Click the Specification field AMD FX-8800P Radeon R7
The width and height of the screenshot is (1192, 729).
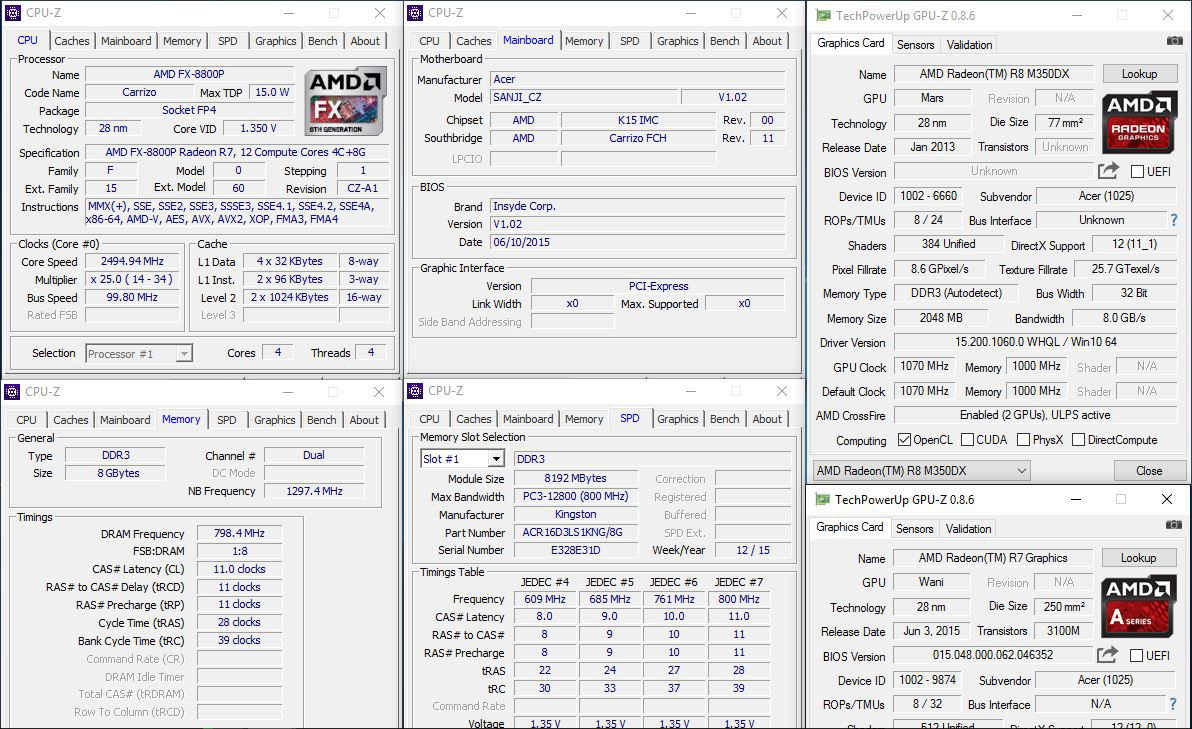click(x=236, y=152)
